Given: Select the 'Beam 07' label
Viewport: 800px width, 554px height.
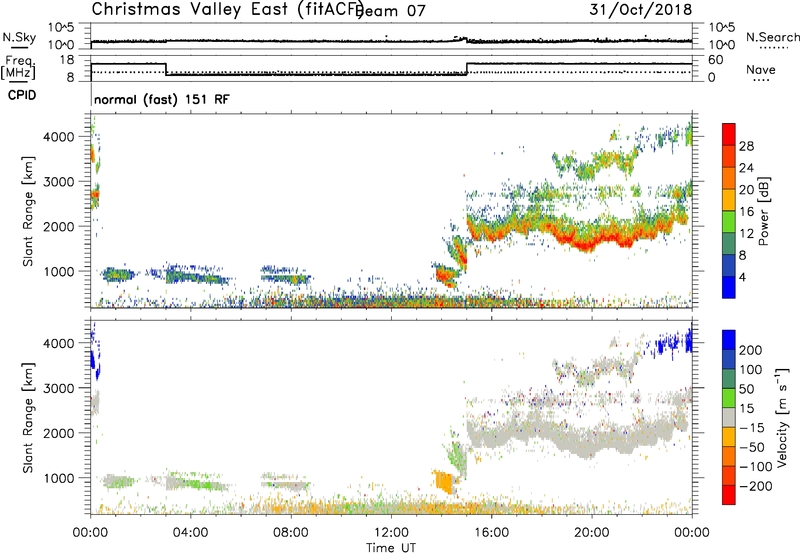Looking at the screenshot, I should coord(391,11).
